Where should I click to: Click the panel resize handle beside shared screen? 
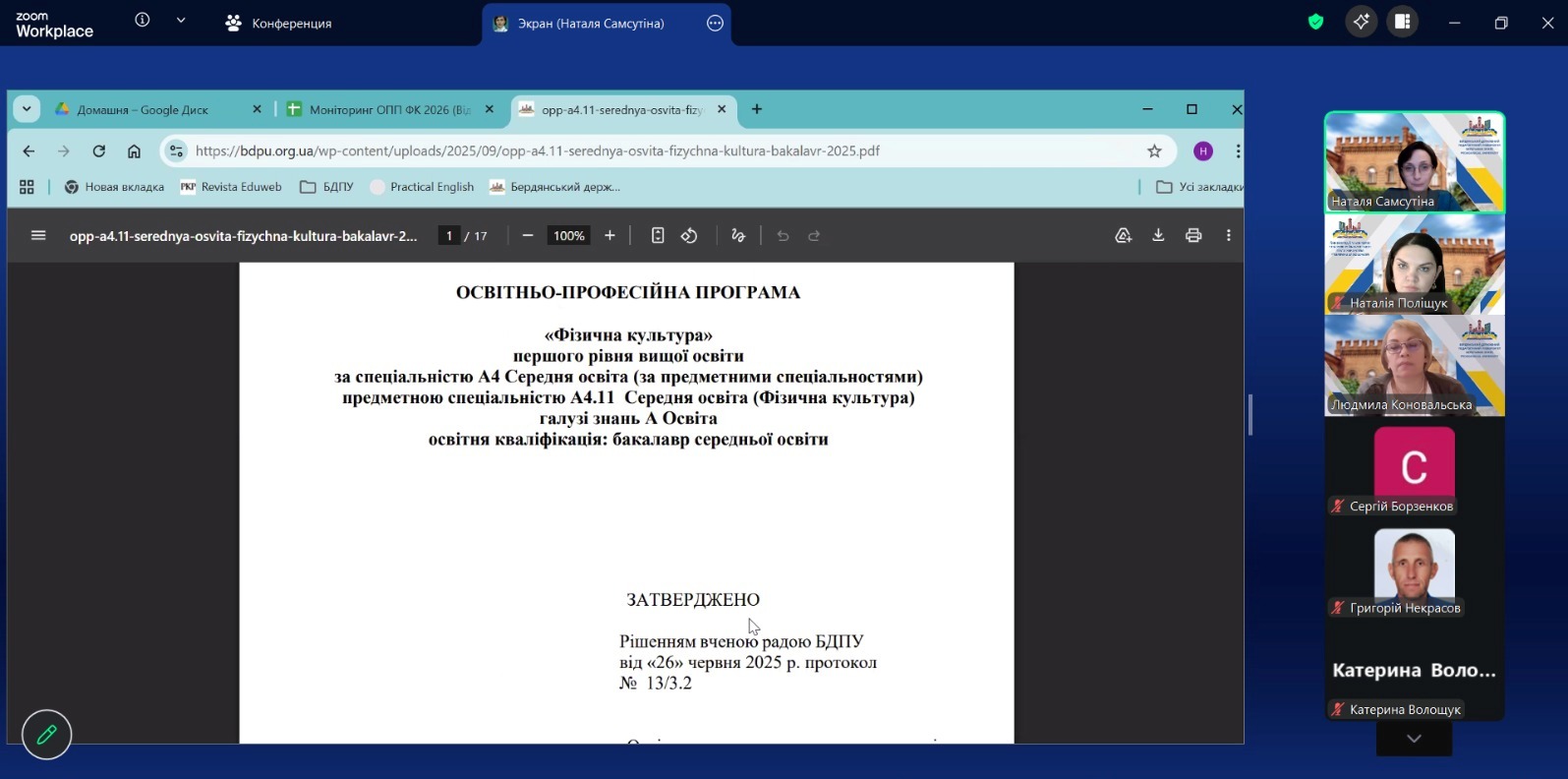pyautogui.click(x=1250, y=414)
